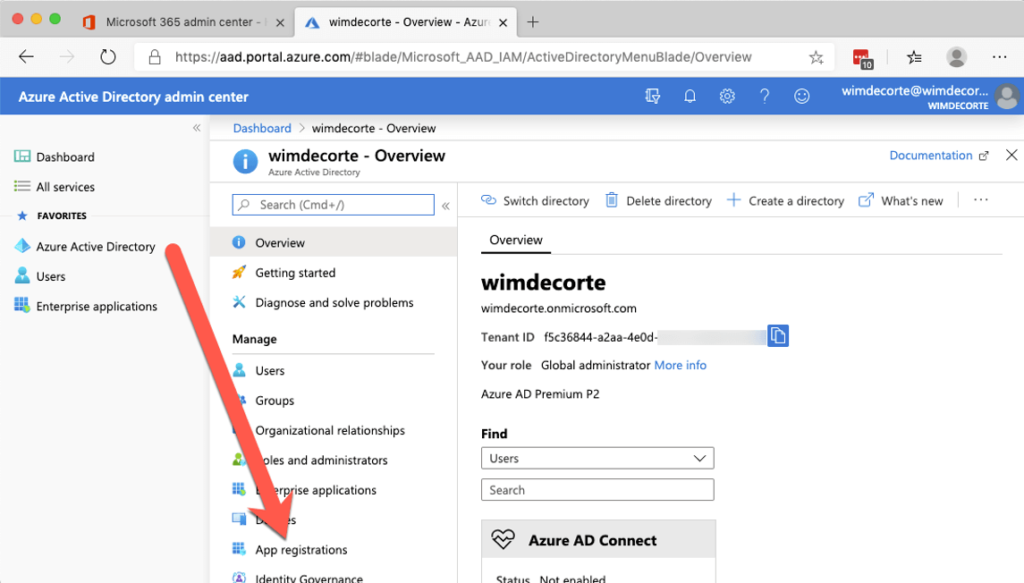Open the settings gear
The image size is (1024, 583).
[727, 96]
